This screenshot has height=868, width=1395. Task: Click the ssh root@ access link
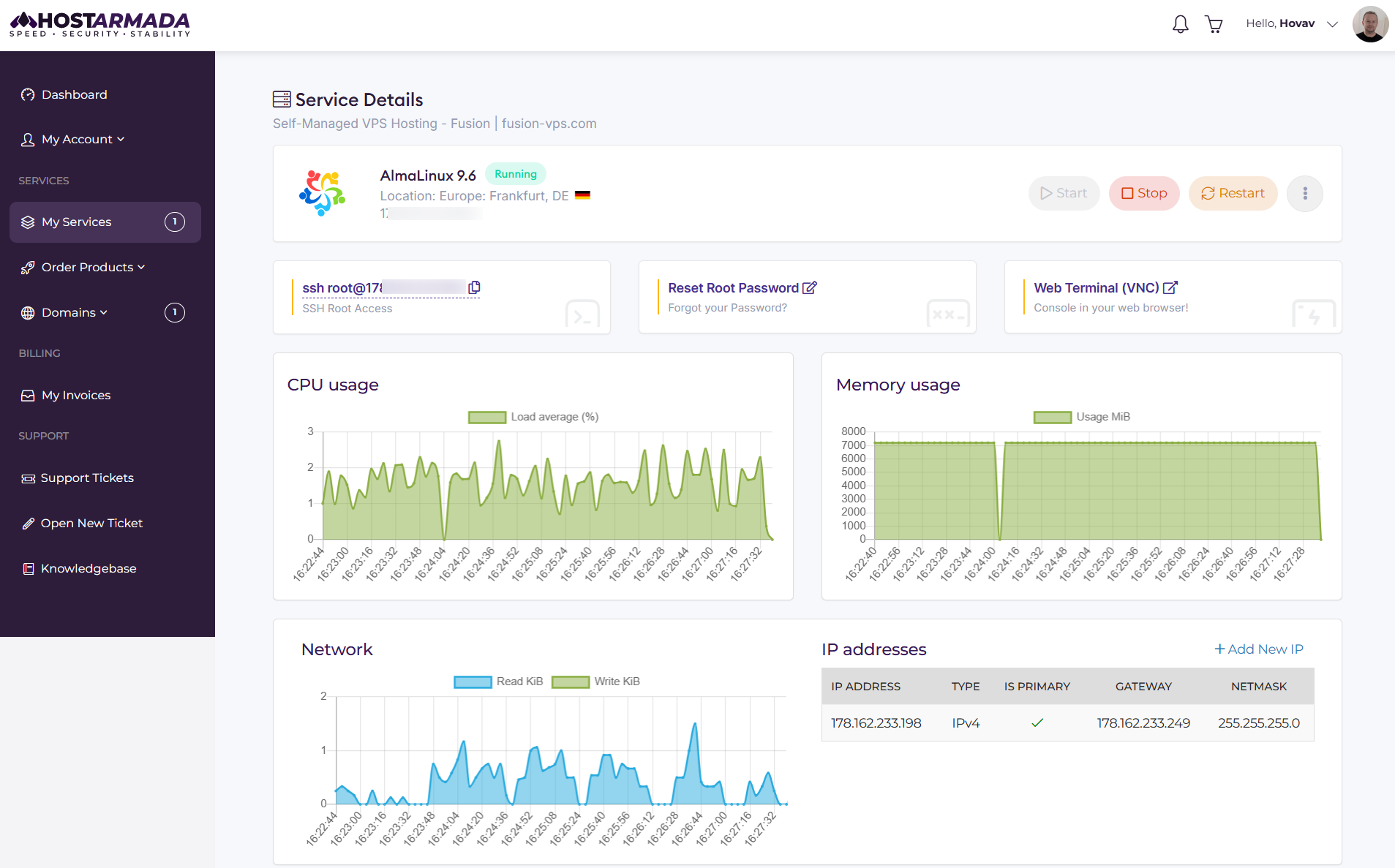pyautogui.click(x=383, y=288)
